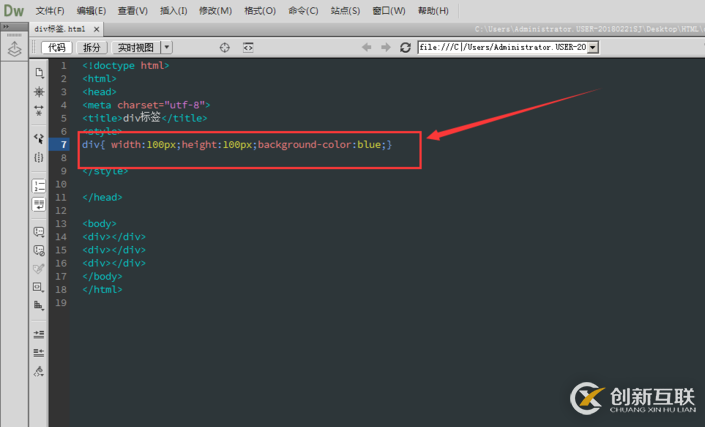The height and width of the screenshot is (427, 705).
Task: Click the Balance Braces icon
Action: pos(39,157)
